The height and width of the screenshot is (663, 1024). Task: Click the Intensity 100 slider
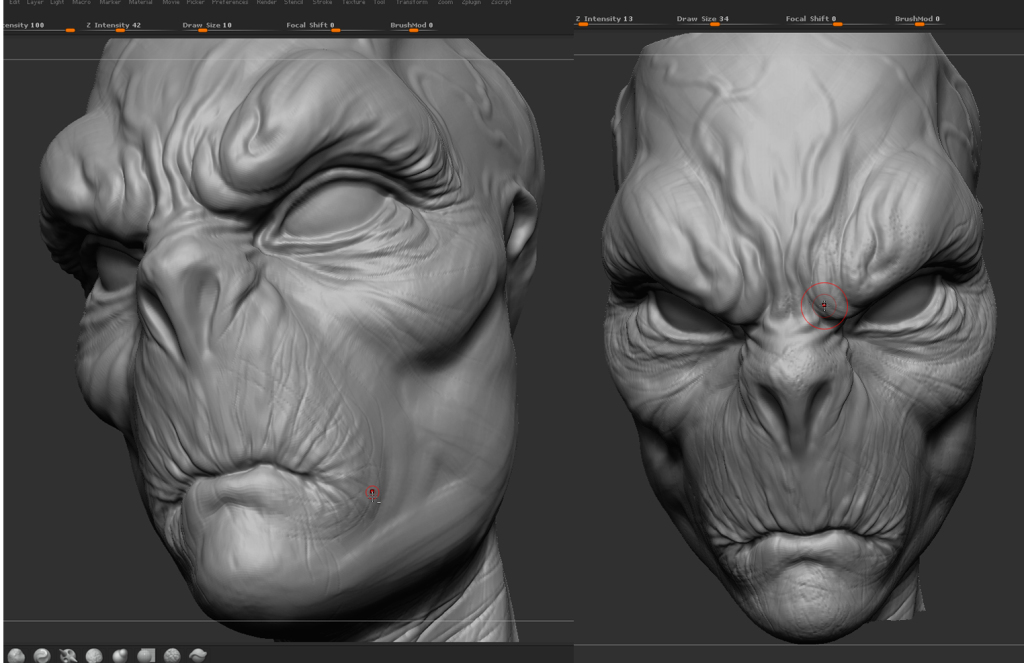coord(38,27)
